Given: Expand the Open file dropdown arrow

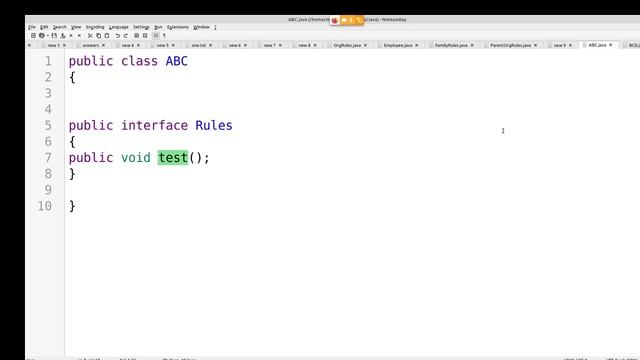Looking at the screenshot, I should [x=47, y=36].
